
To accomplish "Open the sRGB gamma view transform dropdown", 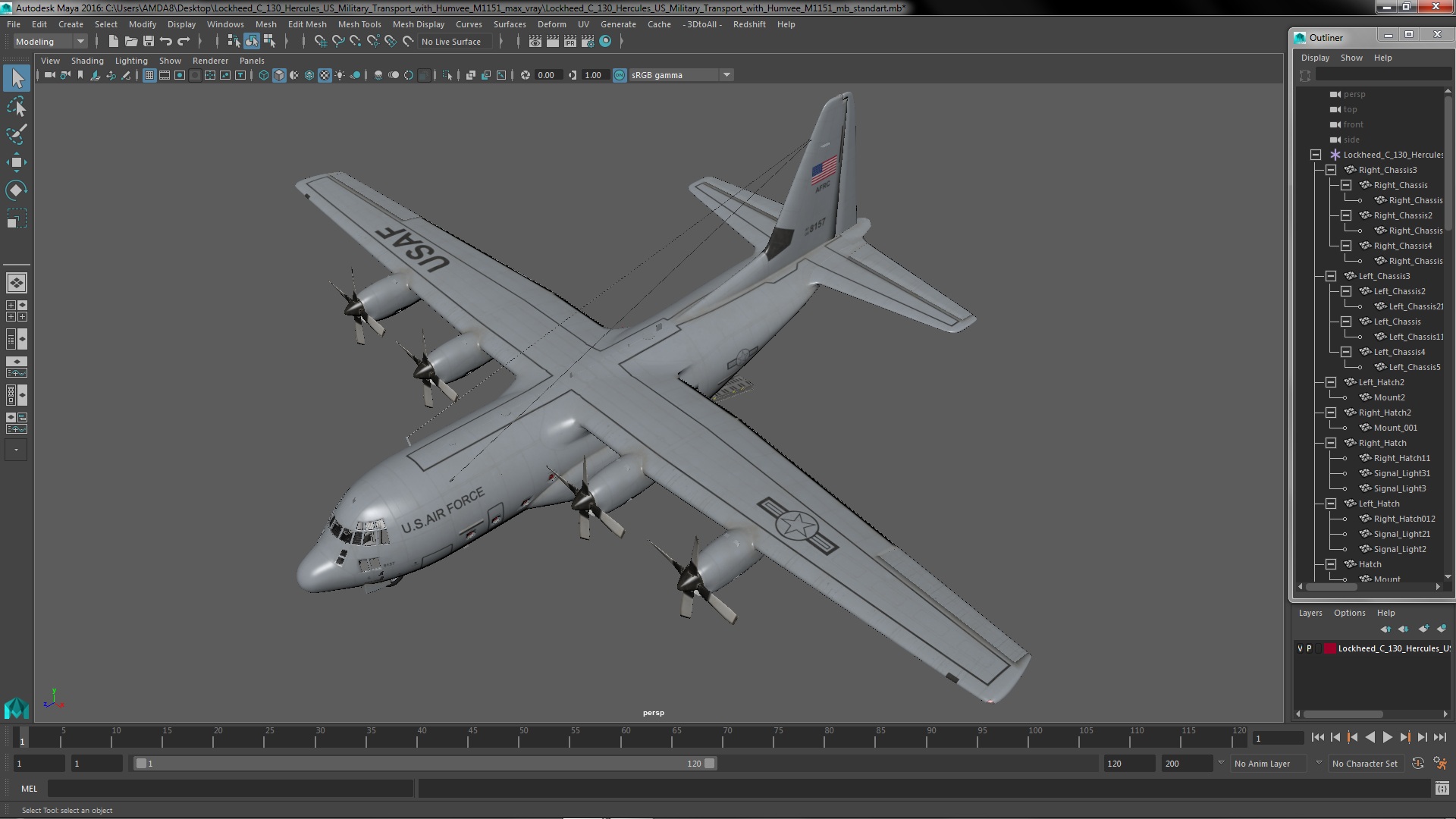I will 726,75.
